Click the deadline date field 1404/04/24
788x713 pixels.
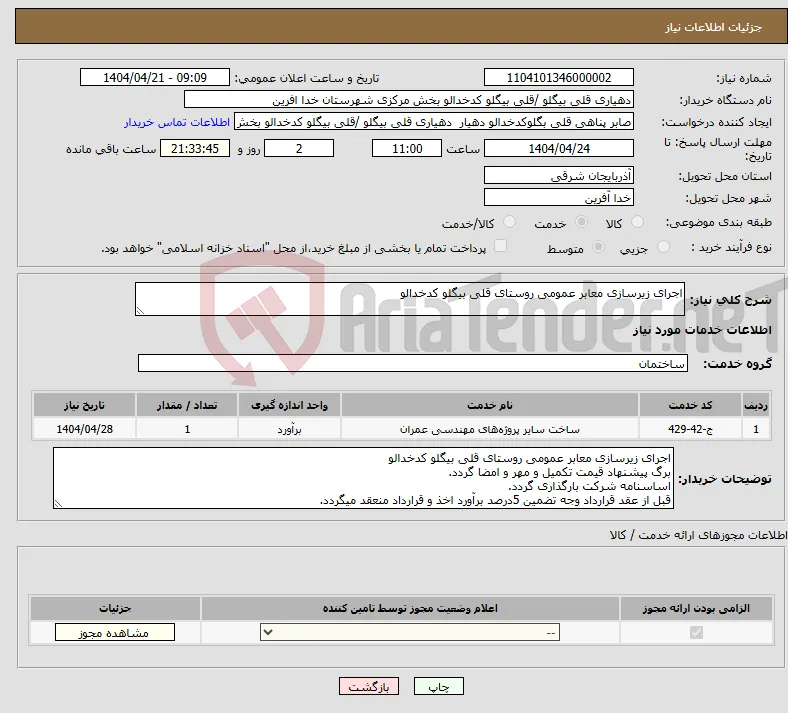tap(559, 148)
